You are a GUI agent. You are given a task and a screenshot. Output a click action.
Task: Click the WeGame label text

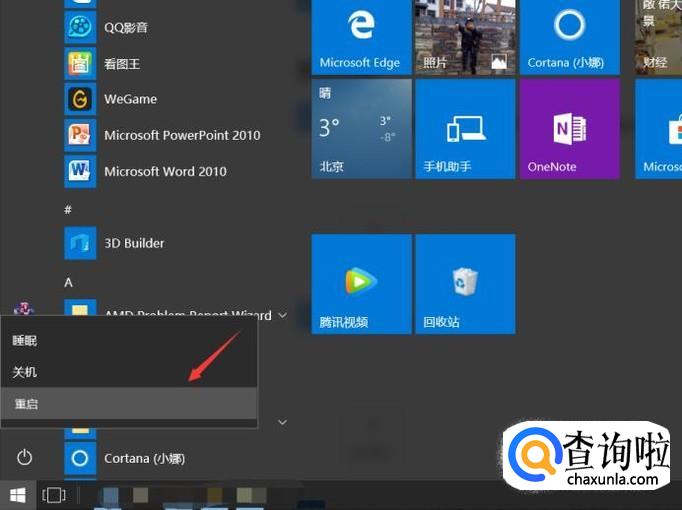tap(130, 99)
